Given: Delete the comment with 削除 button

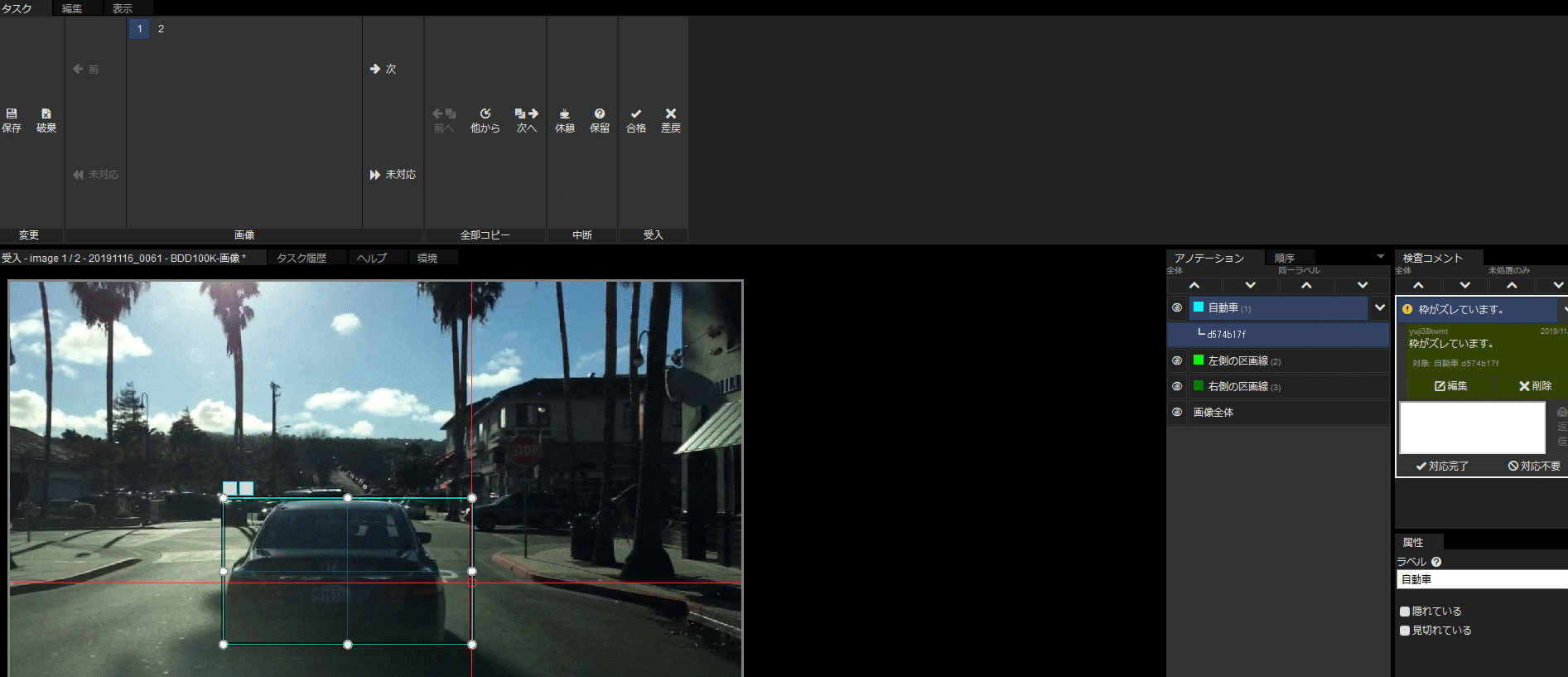Looking at the screenshot, I should pyautogui.click(x=1535, y=386).
